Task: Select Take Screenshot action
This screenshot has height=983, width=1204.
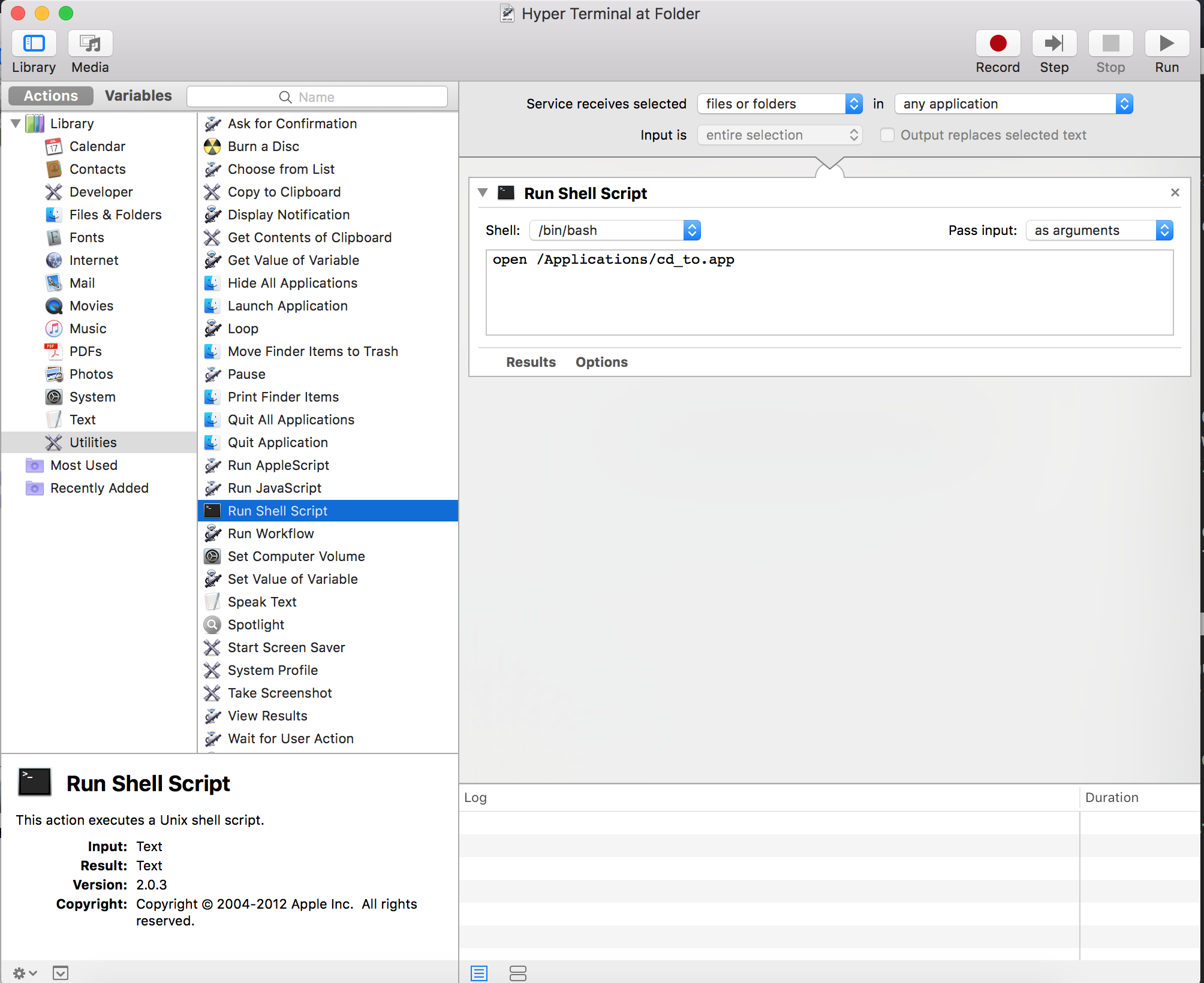Action: pyautogui.click(x=279, y=693)
